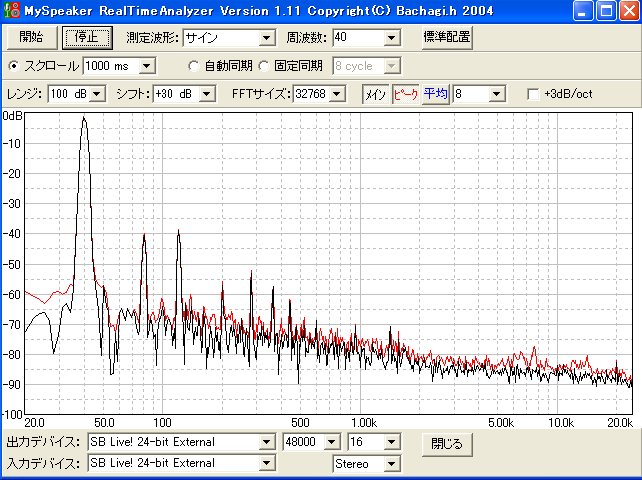Choose the 固定同期 radio option
642x480 pixels.
[264, 65]
